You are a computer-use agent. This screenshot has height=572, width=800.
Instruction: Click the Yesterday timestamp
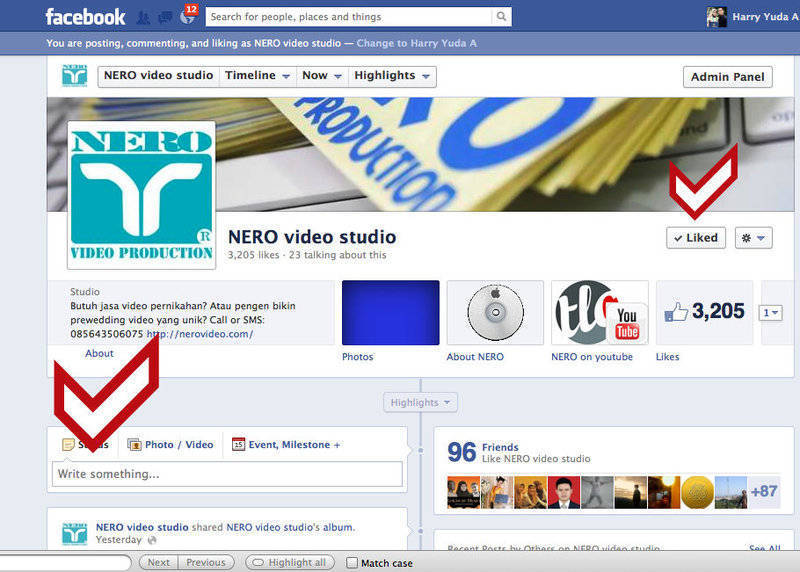pos(118,540)
